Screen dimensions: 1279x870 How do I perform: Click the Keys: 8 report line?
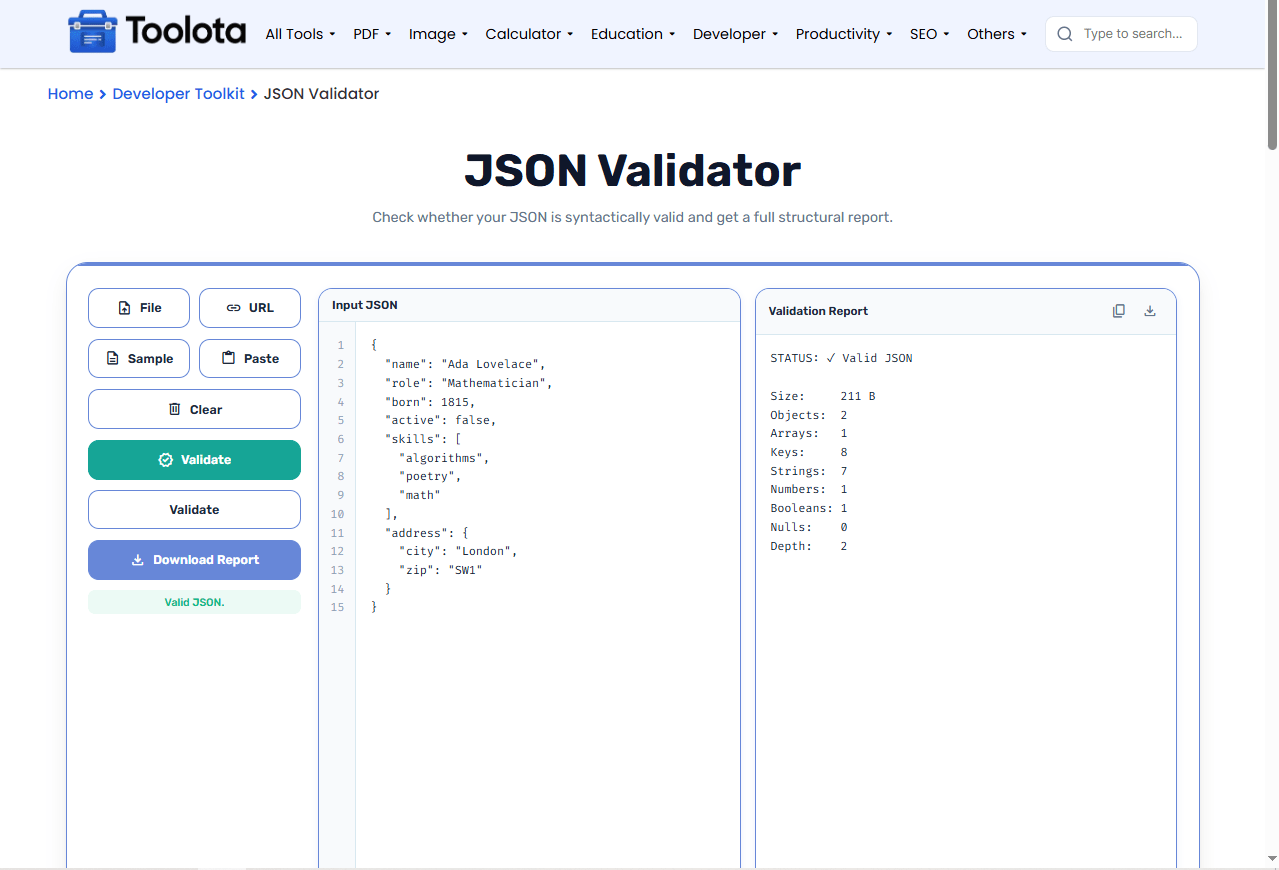pos(809,452)
